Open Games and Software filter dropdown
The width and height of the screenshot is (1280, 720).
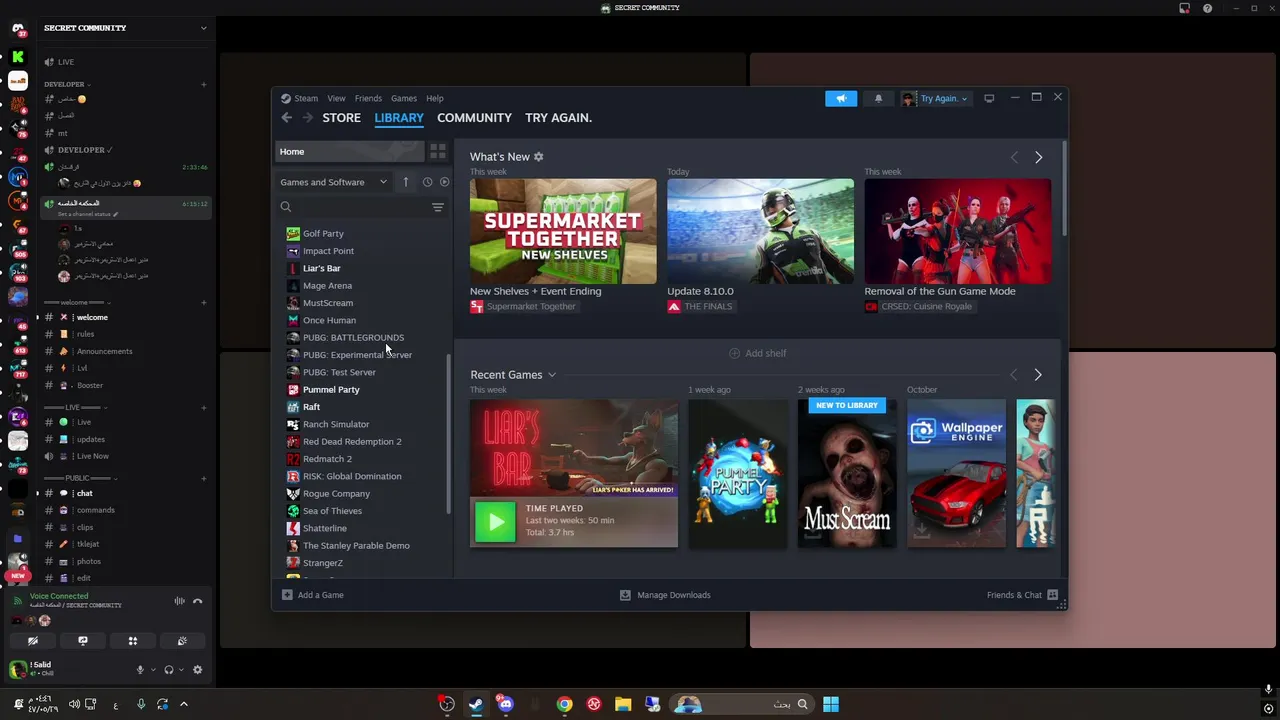point(333,182)
